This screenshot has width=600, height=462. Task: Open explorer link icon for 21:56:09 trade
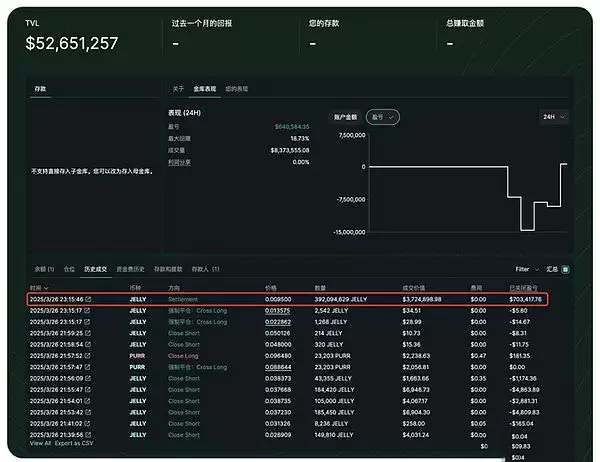pyautogui.click(x=88, y=378)
